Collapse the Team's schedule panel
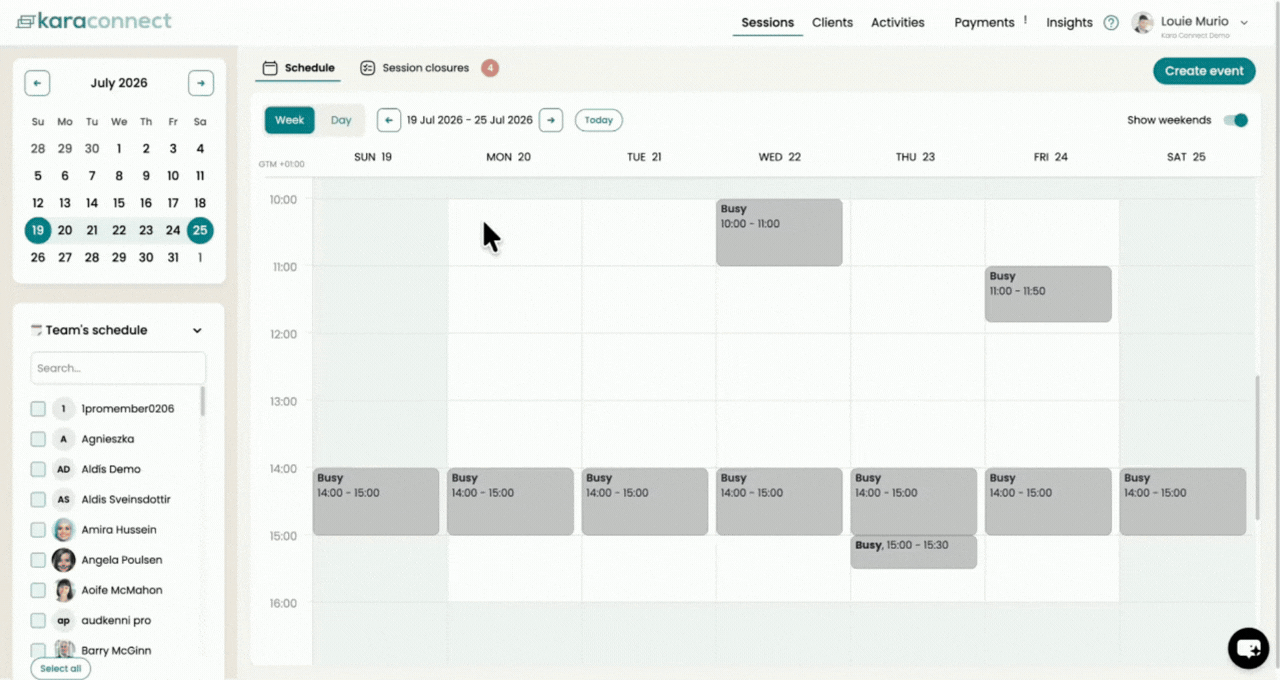The width and height of the screenshot is (1280, 680). coord(197,330)
